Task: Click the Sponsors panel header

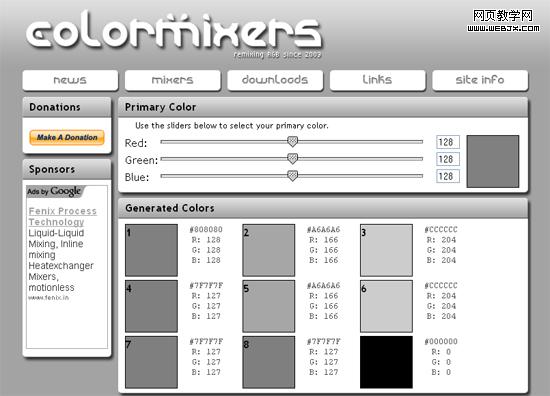Action: click(x=67, y=169)
